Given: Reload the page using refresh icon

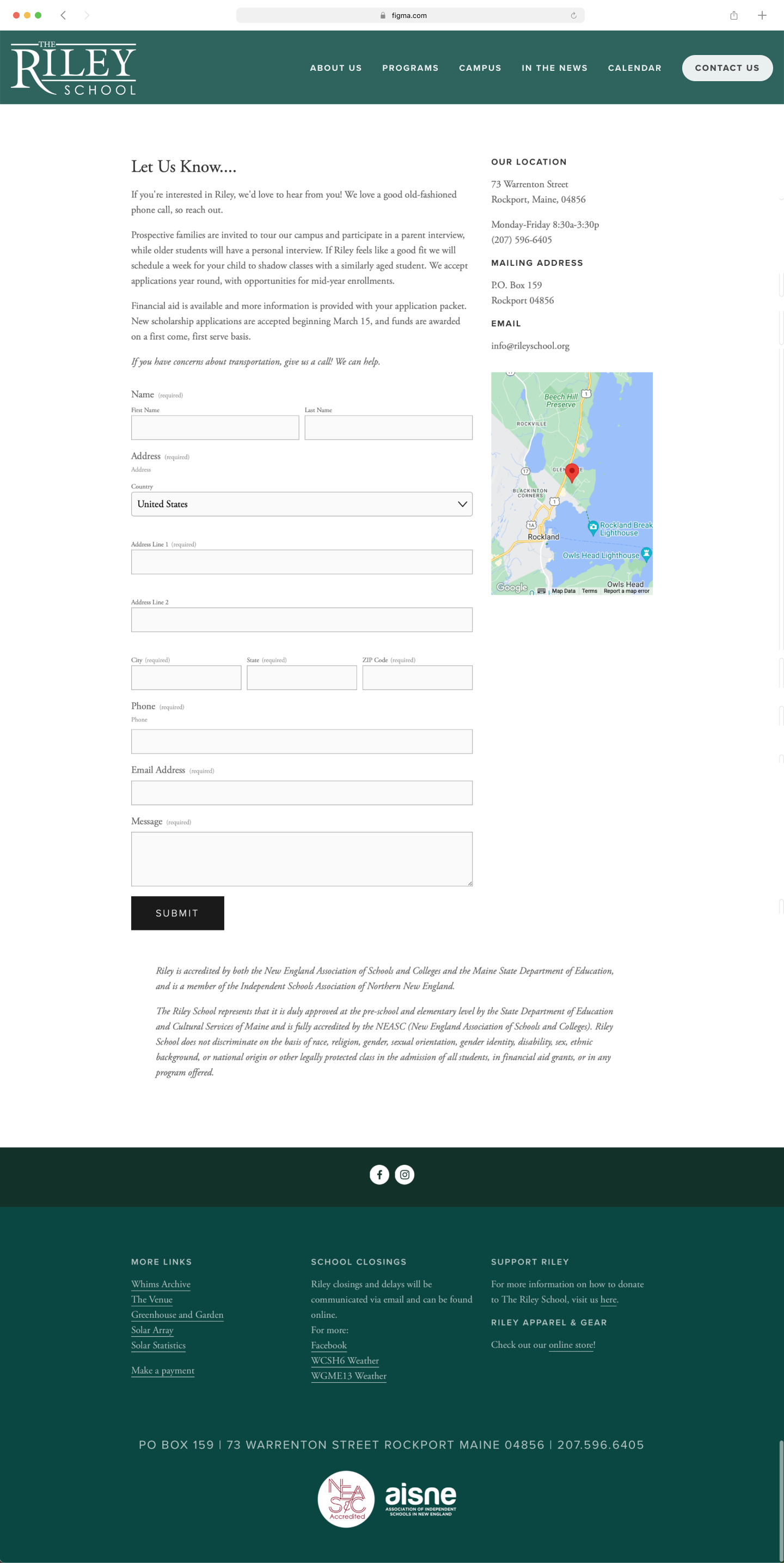Looking at the screenshot, I should pos(574,15).
